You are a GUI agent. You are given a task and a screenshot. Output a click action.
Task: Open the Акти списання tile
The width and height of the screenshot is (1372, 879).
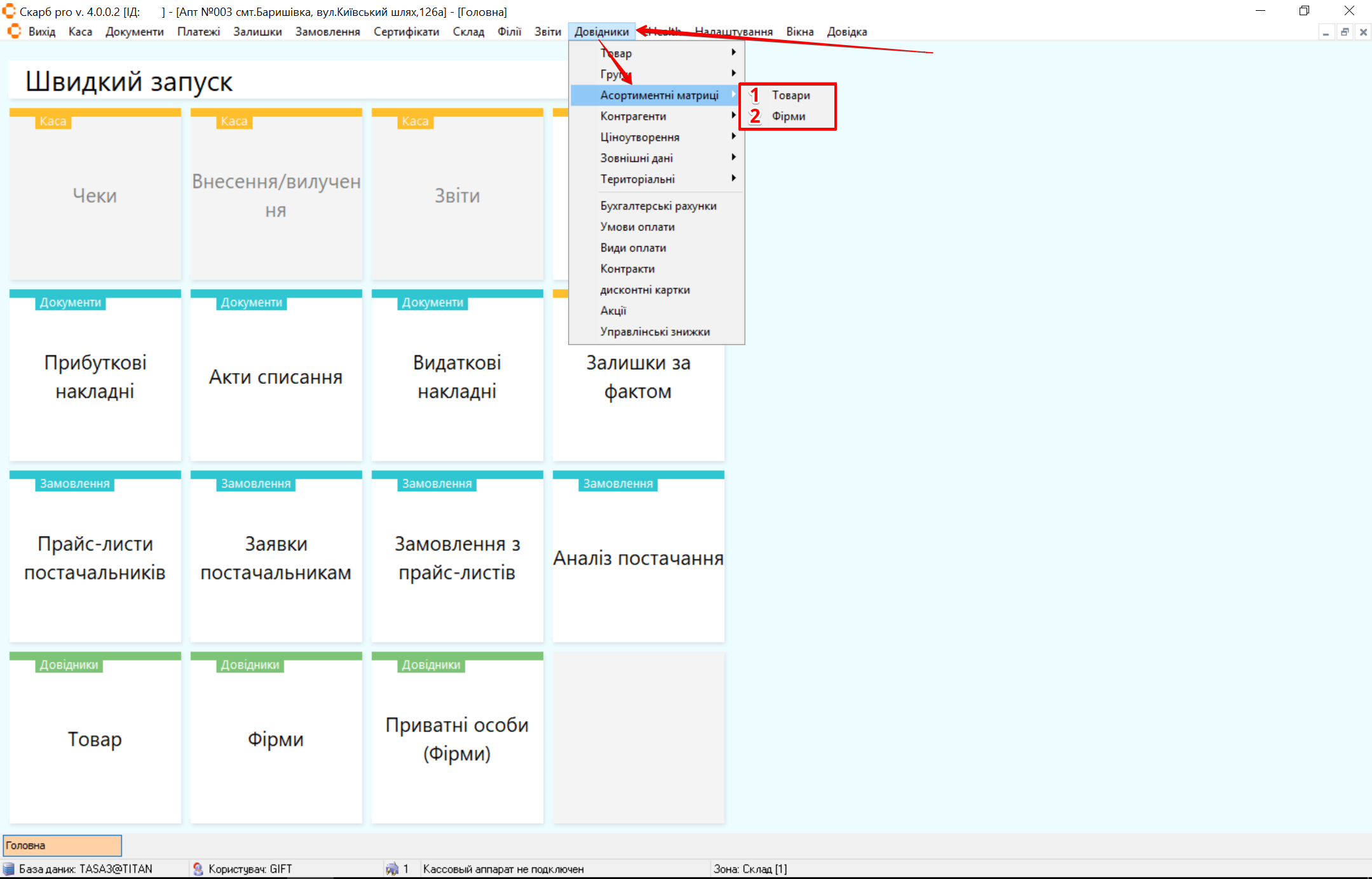(x=276, y=376)
